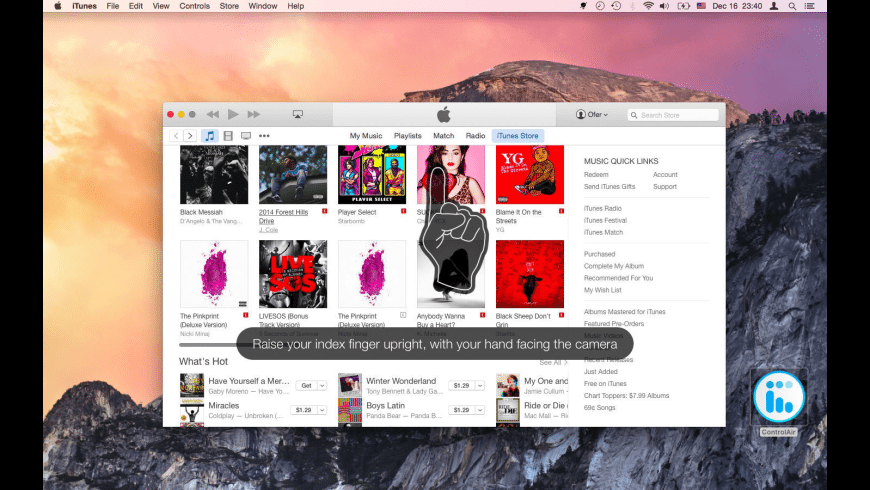Select the Music note library icon
The width and height of the screenshot is (870, 490).
[209, 135]
